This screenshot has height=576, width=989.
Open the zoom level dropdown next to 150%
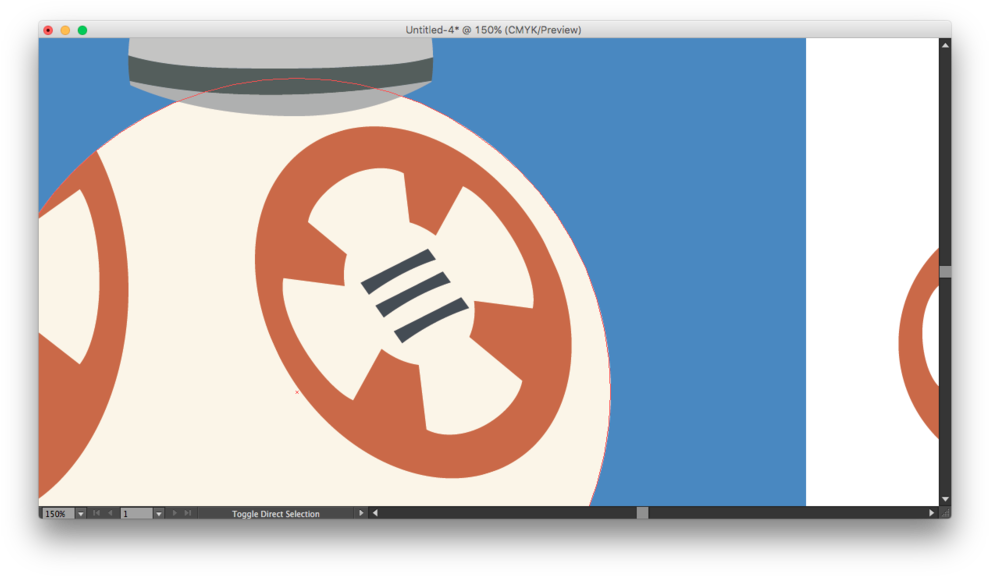(81, 513)
